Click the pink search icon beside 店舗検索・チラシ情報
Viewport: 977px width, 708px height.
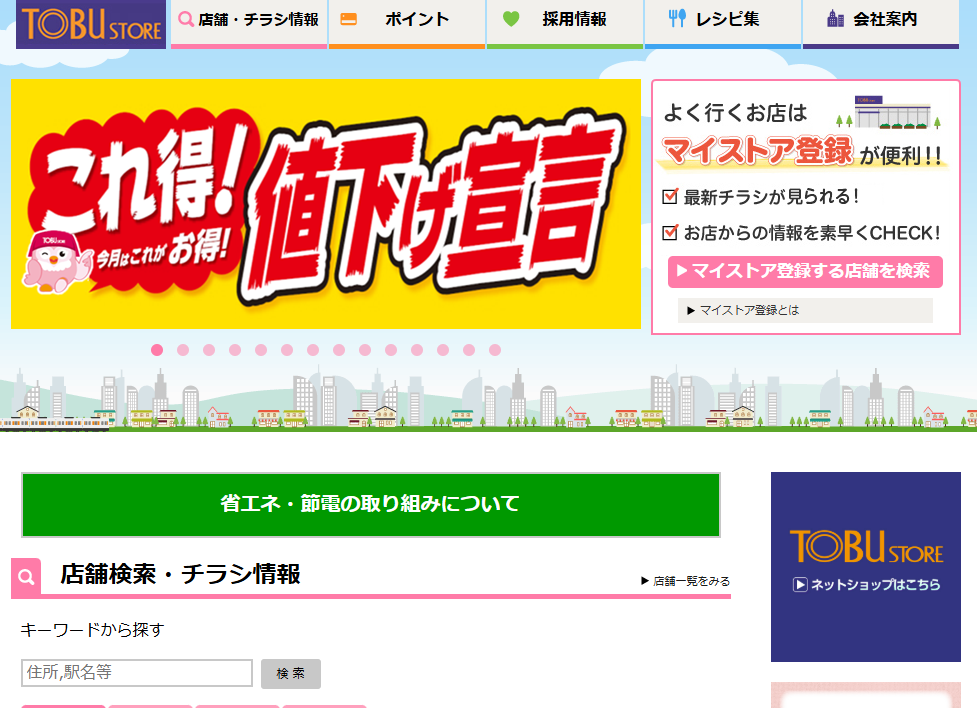pos(26,577)
